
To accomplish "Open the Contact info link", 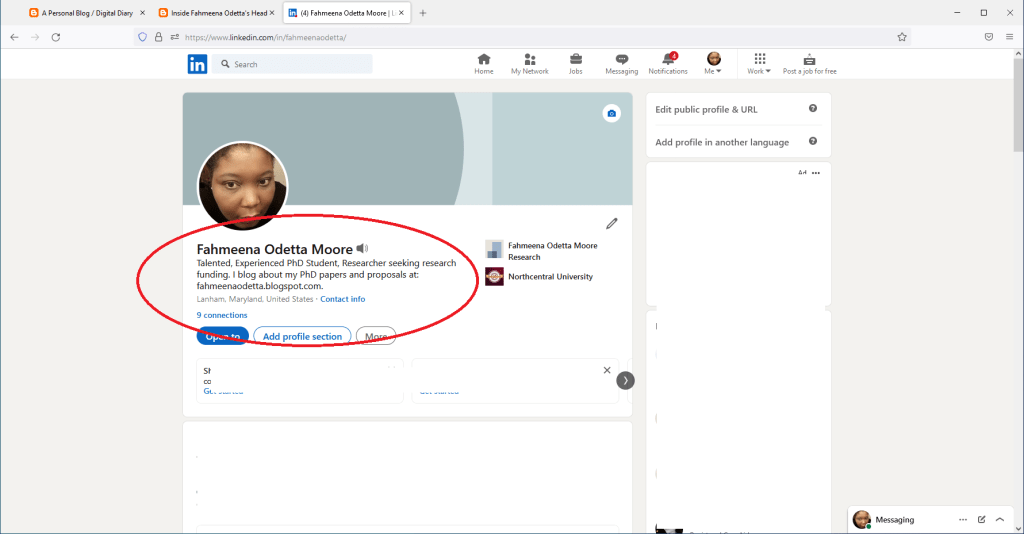I will 343,299.
